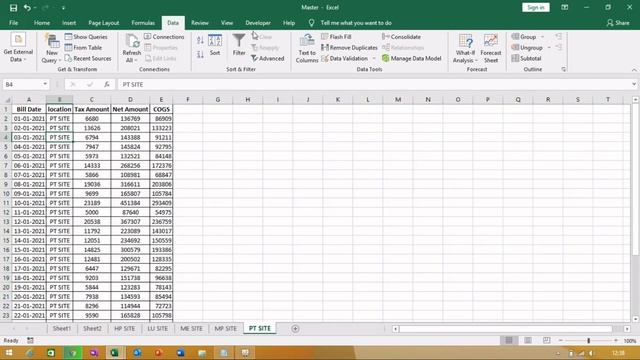Sort A to Z ascending
640x360 pixels.
pyautogui.click(x=200, y=40)
